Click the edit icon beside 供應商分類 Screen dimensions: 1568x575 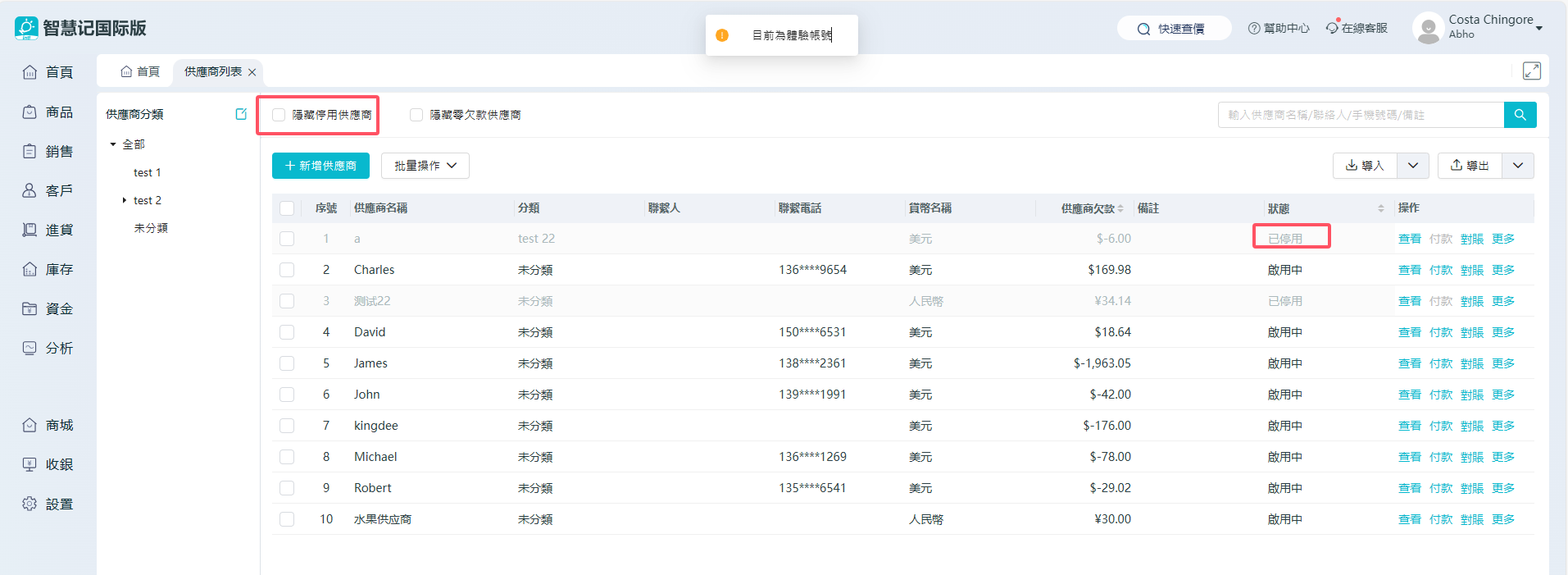point(241,114)
